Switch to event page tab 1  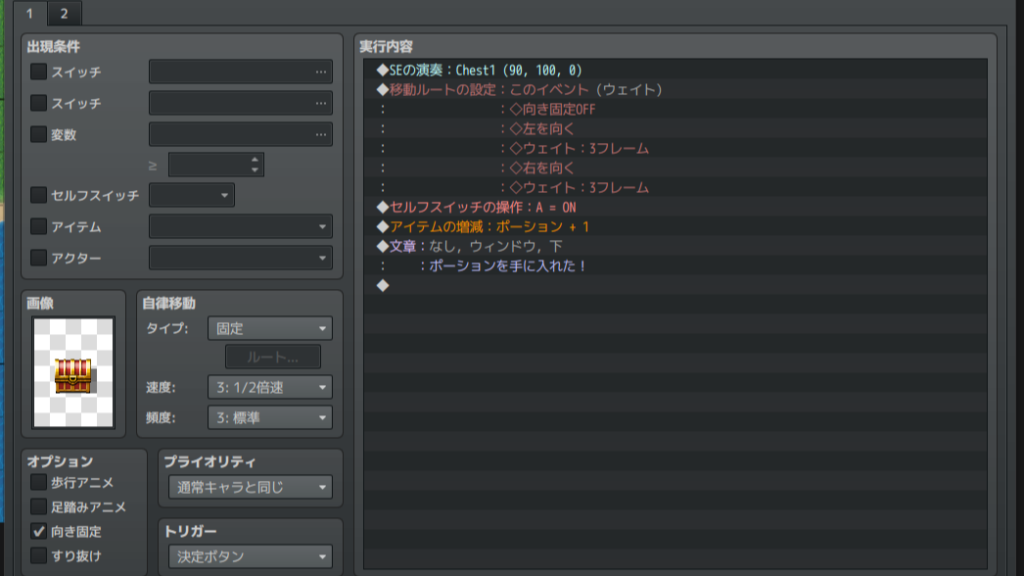pos(30,13)
